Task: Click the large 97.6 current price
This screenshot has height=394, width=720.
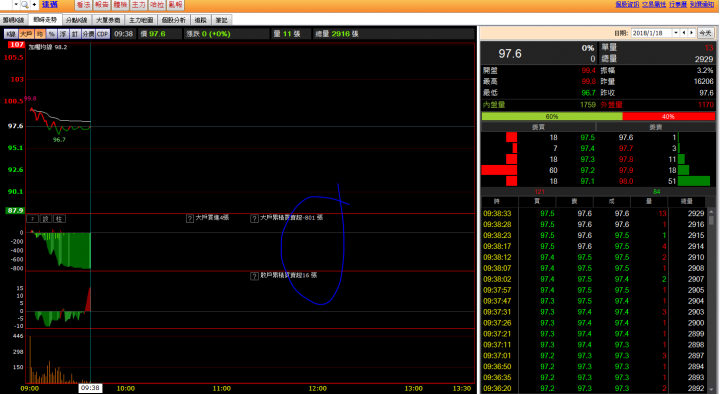Action: click(x=510, y=54)
